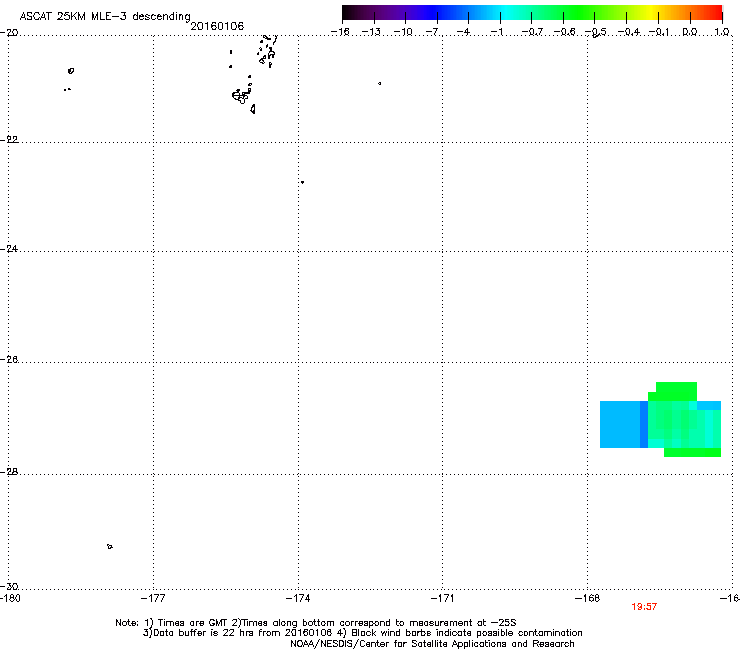This screenshot has width=740, height=650.
Task: Click the latitude axis label -24
Action: (x=10, y=249)
